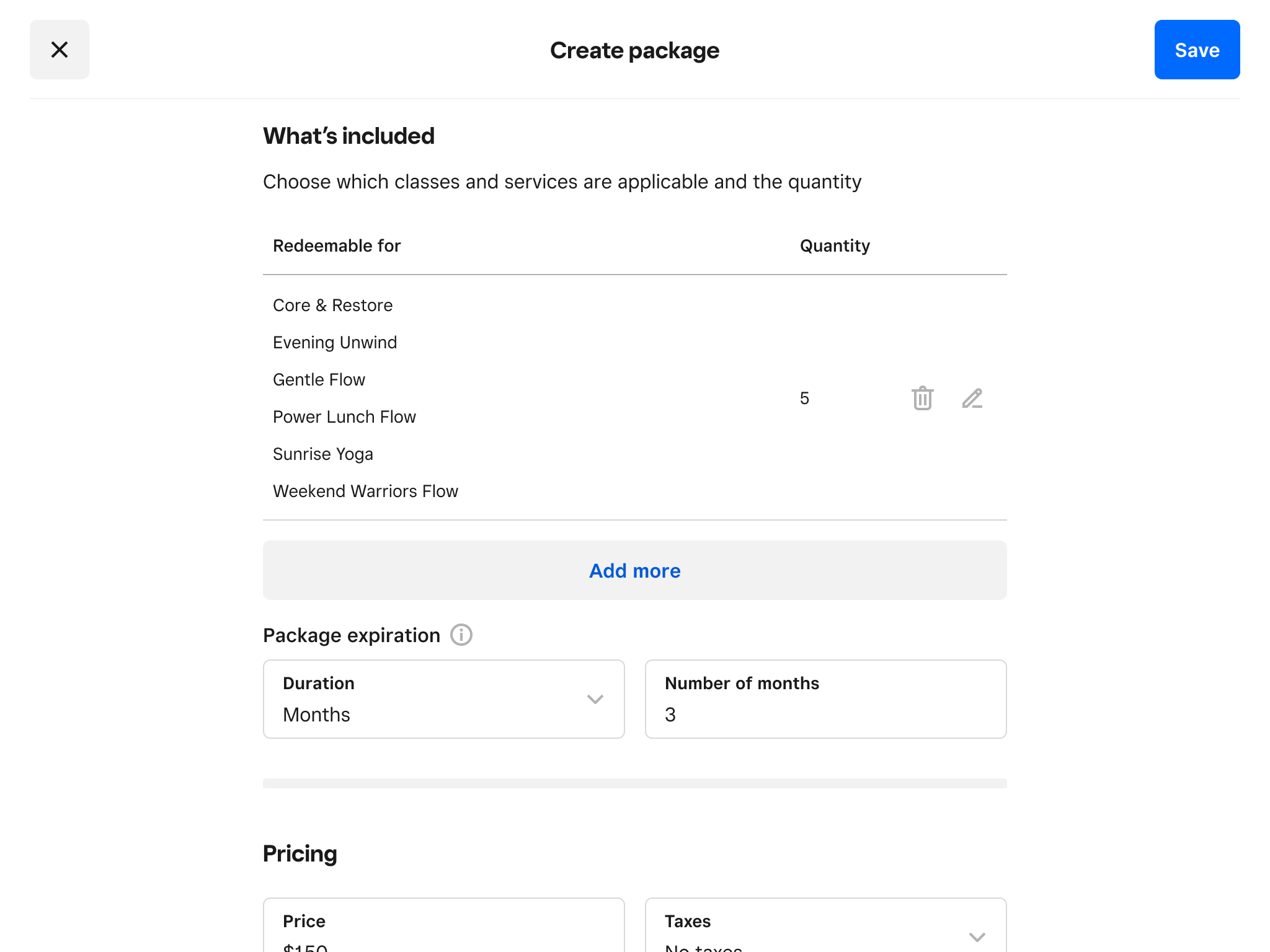Click Weekend Warriors Flow entry
The height and width of the screenshot is (952, 1270).
[x=365, y=491]
